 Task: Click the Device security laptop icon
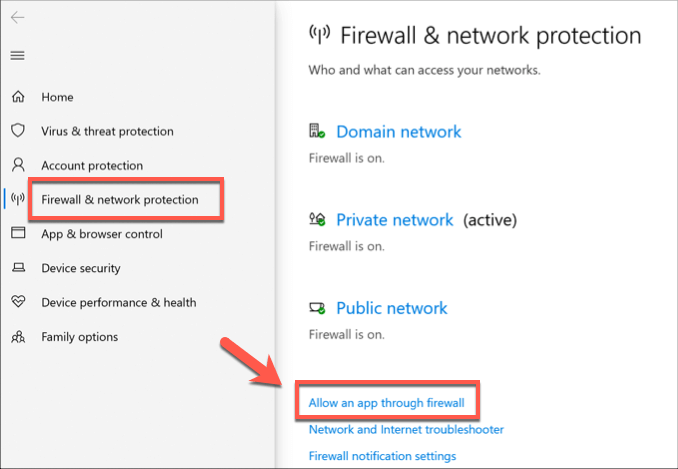pyautogui.click(x=18, y=268)
